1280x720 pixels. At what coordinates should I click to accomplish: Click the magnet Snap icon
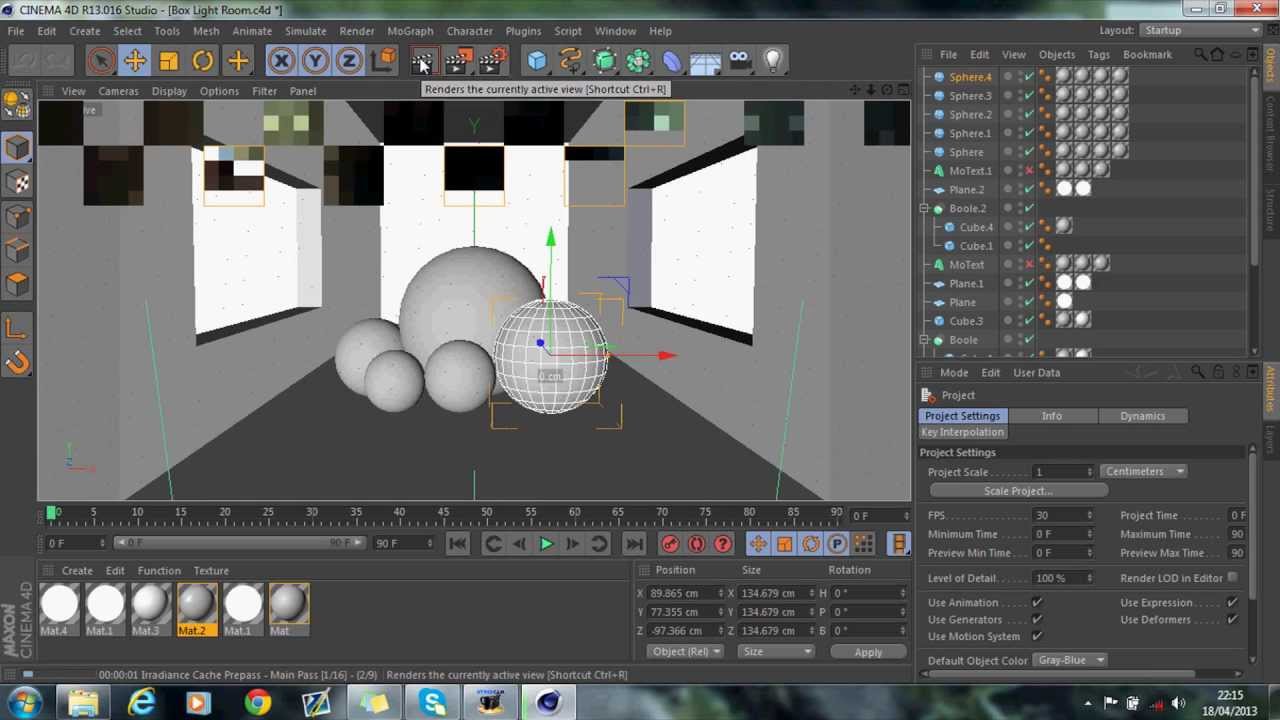(17, 362)
